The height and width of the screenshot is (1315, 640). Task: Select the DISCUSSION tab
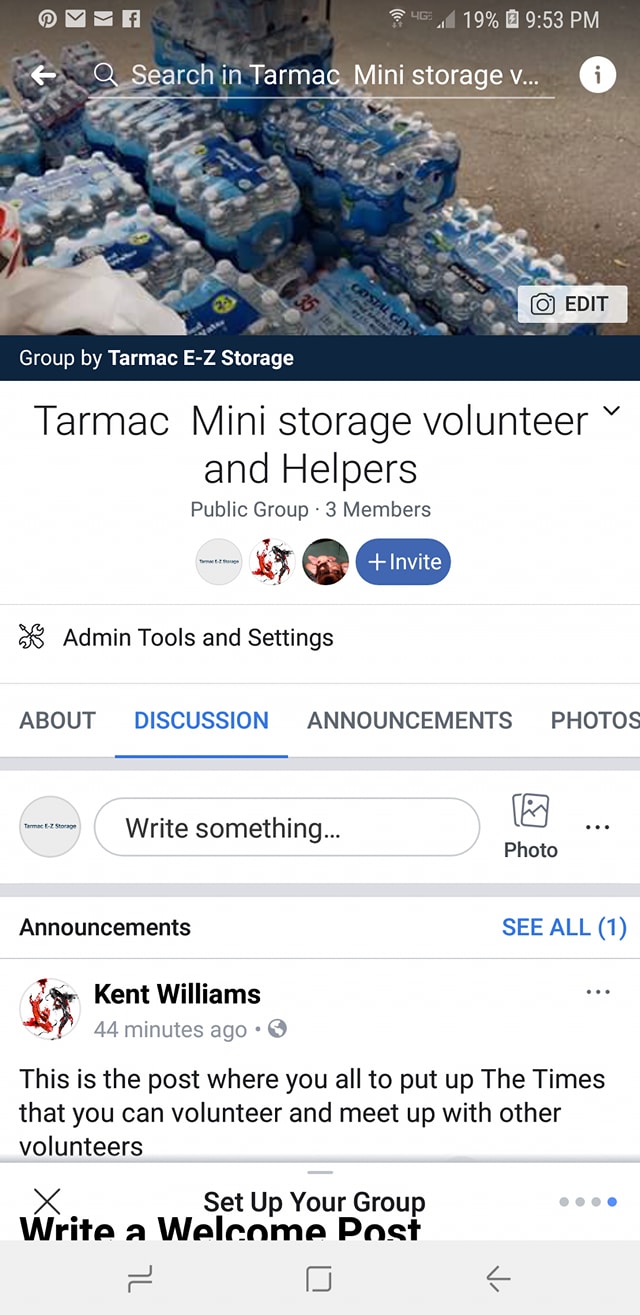pos(201,720)
